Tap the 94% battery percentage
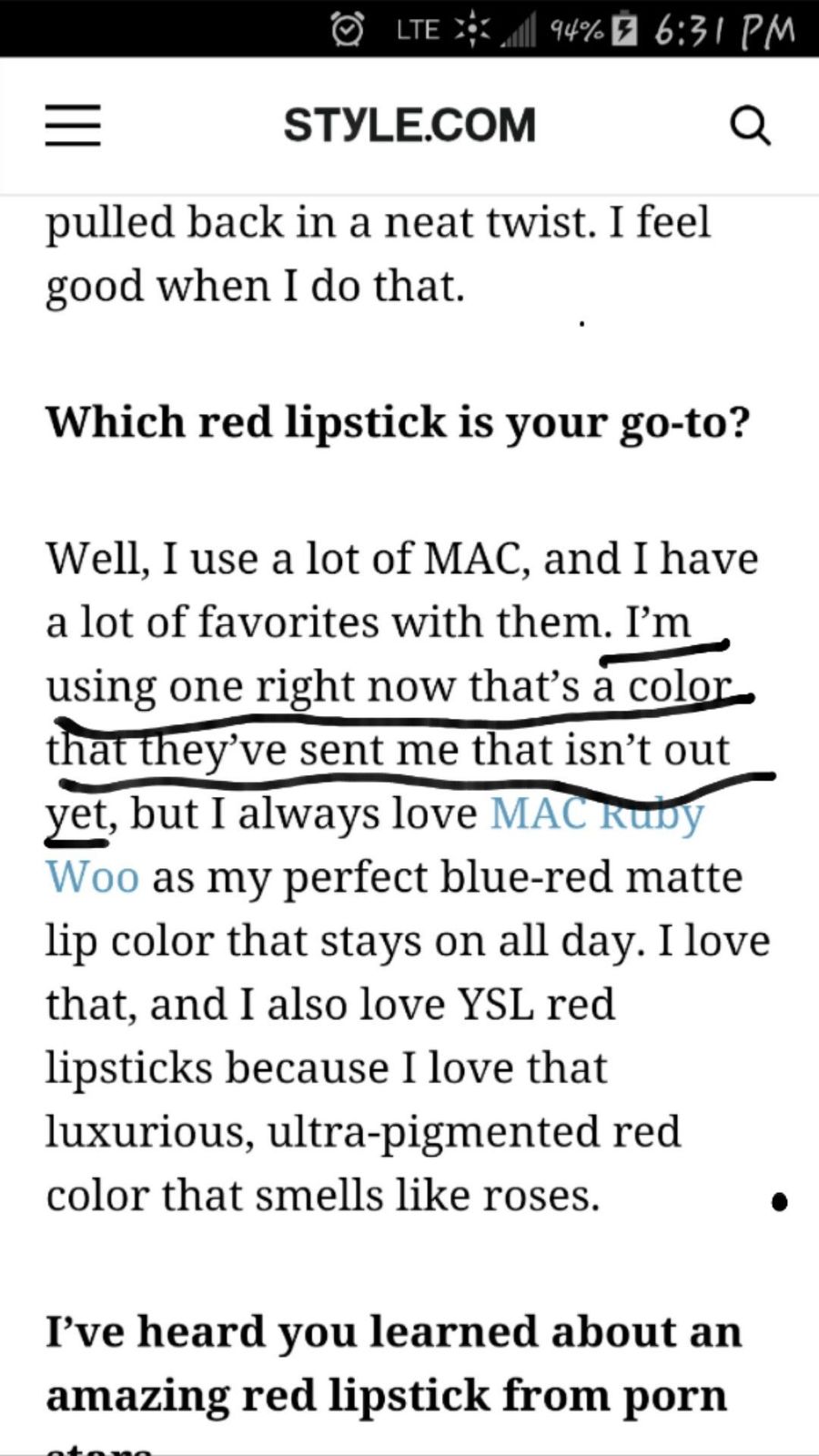This screenshot has height=1456, width=819. coord(577,31)
